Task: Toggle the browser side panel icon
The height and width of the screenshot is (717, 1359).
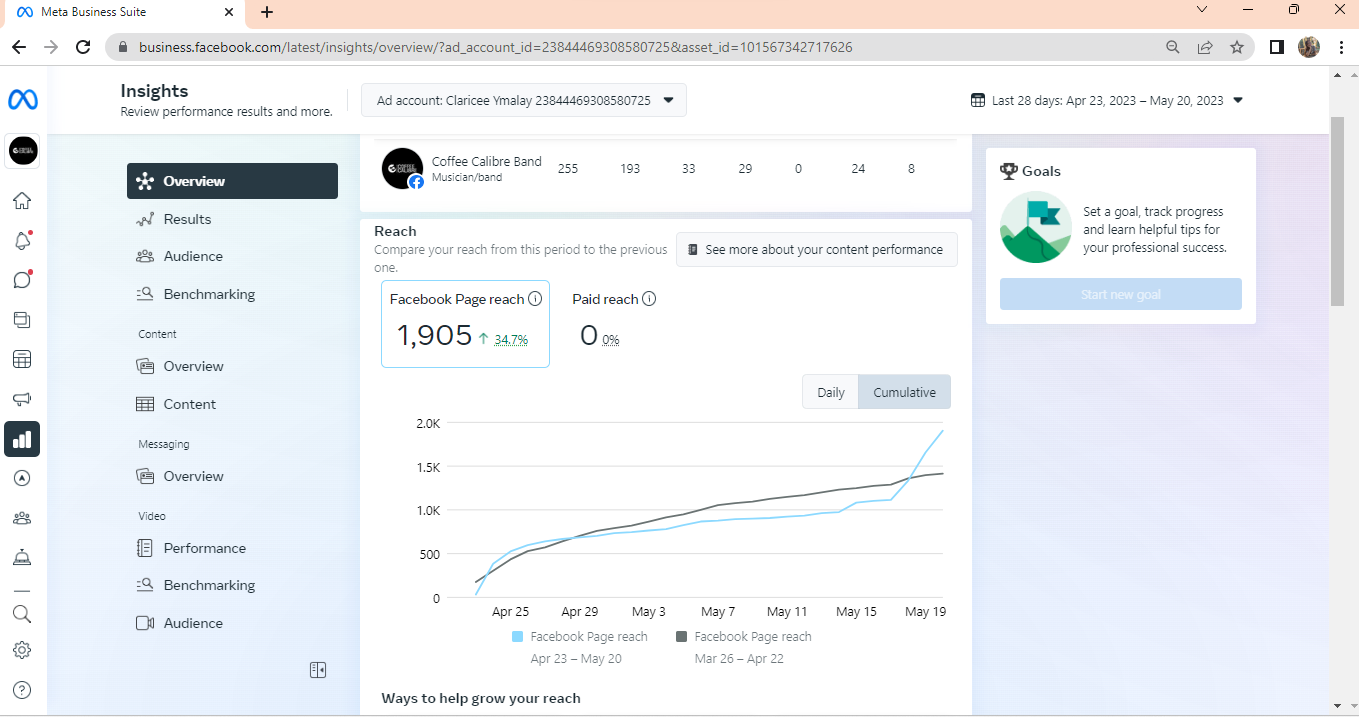Action: [1277, 47]
